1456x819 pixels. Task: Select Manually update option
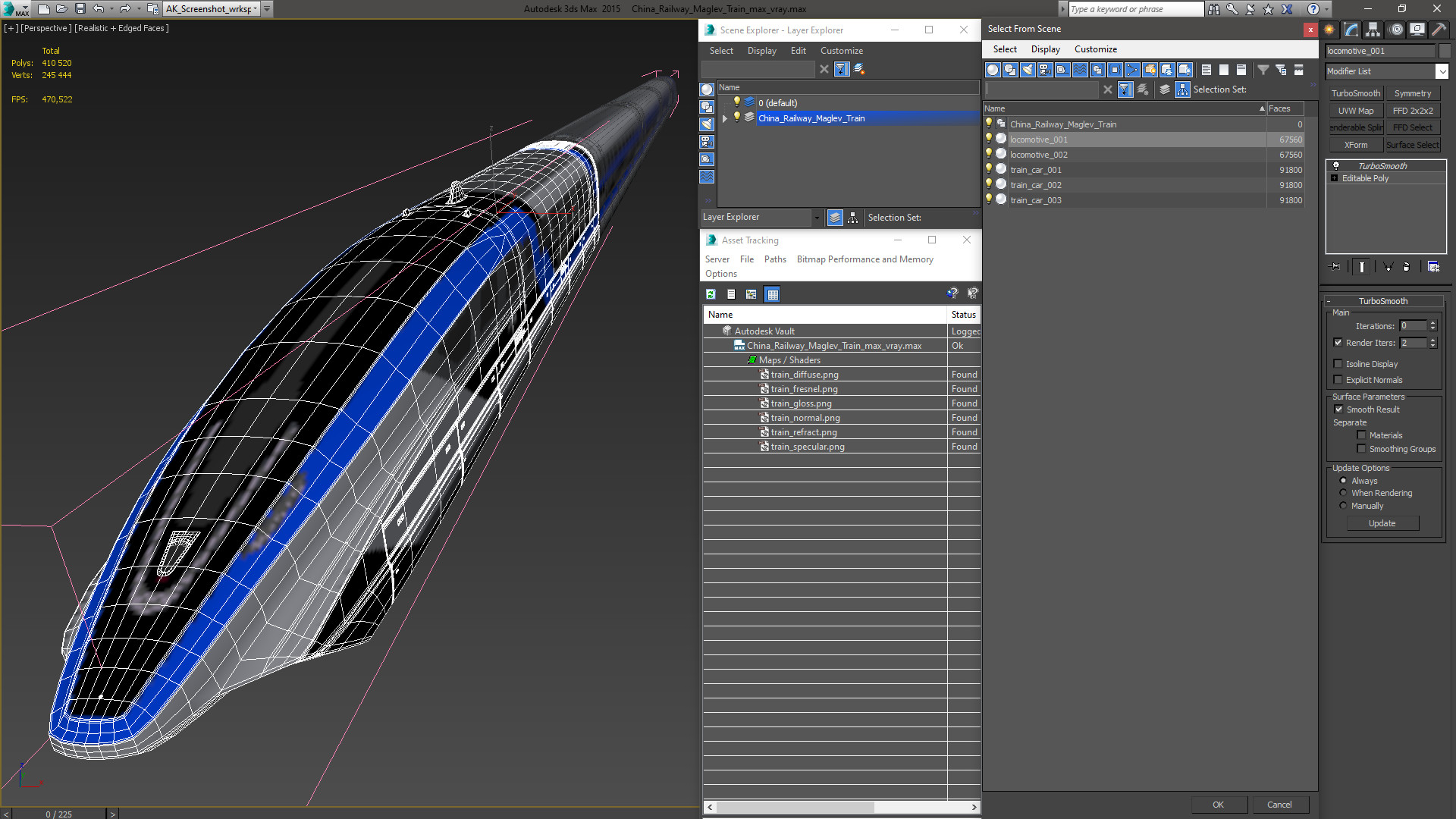pyautogui.click(x=1343, y=506)
